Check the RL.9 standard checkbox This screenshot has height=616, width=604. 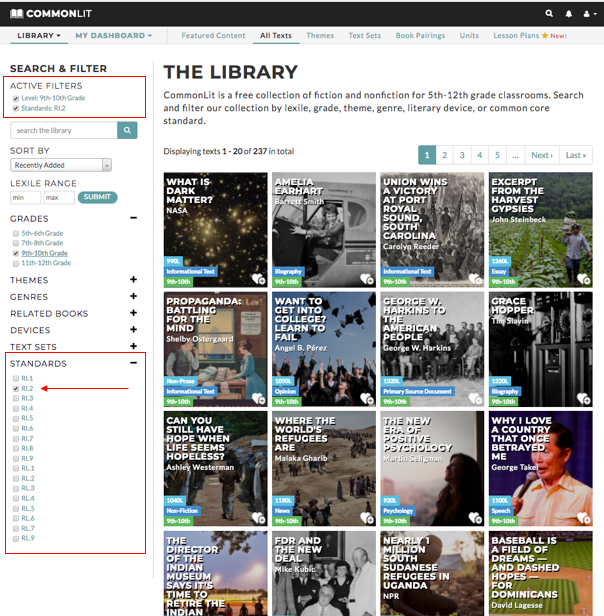coord(16,539)
